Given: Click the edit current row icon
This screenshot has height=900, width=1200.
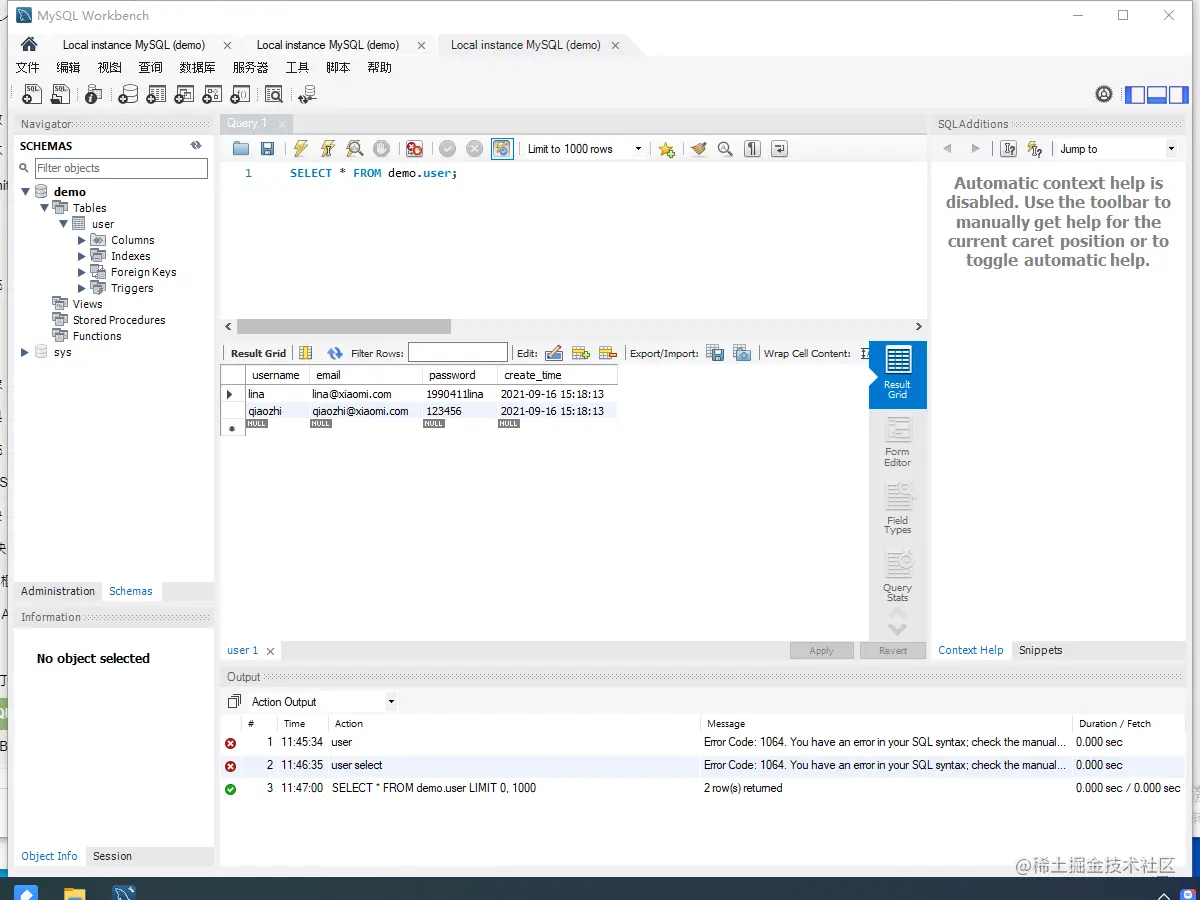Looking at the screenshot, I should pos(553,353).
